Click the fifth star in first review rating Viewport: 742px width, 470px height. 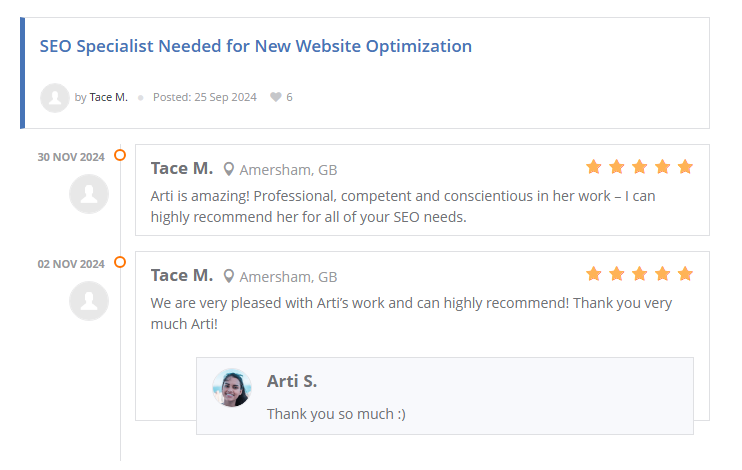click(x=685, y=166)
